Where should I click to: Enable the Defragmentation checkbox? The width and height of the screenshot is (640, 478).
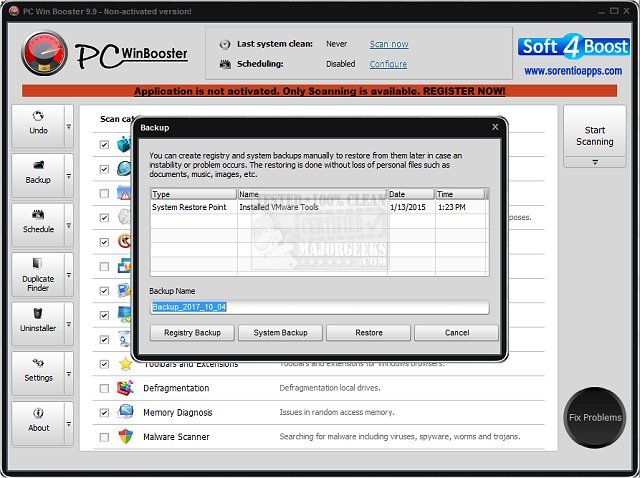tap(104, 388)
